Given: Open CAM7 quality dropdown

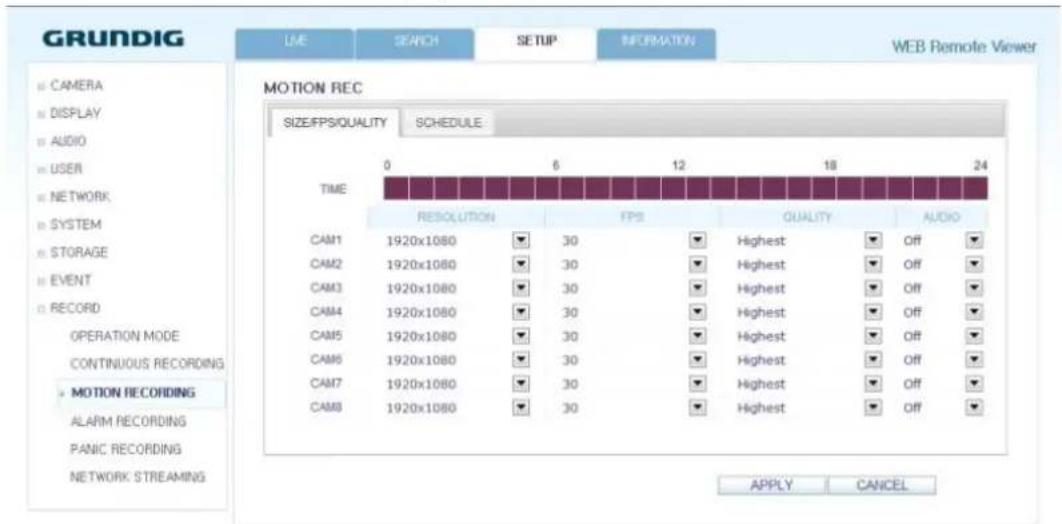Looking at the screenshot, I should click(x=874, y=384).
